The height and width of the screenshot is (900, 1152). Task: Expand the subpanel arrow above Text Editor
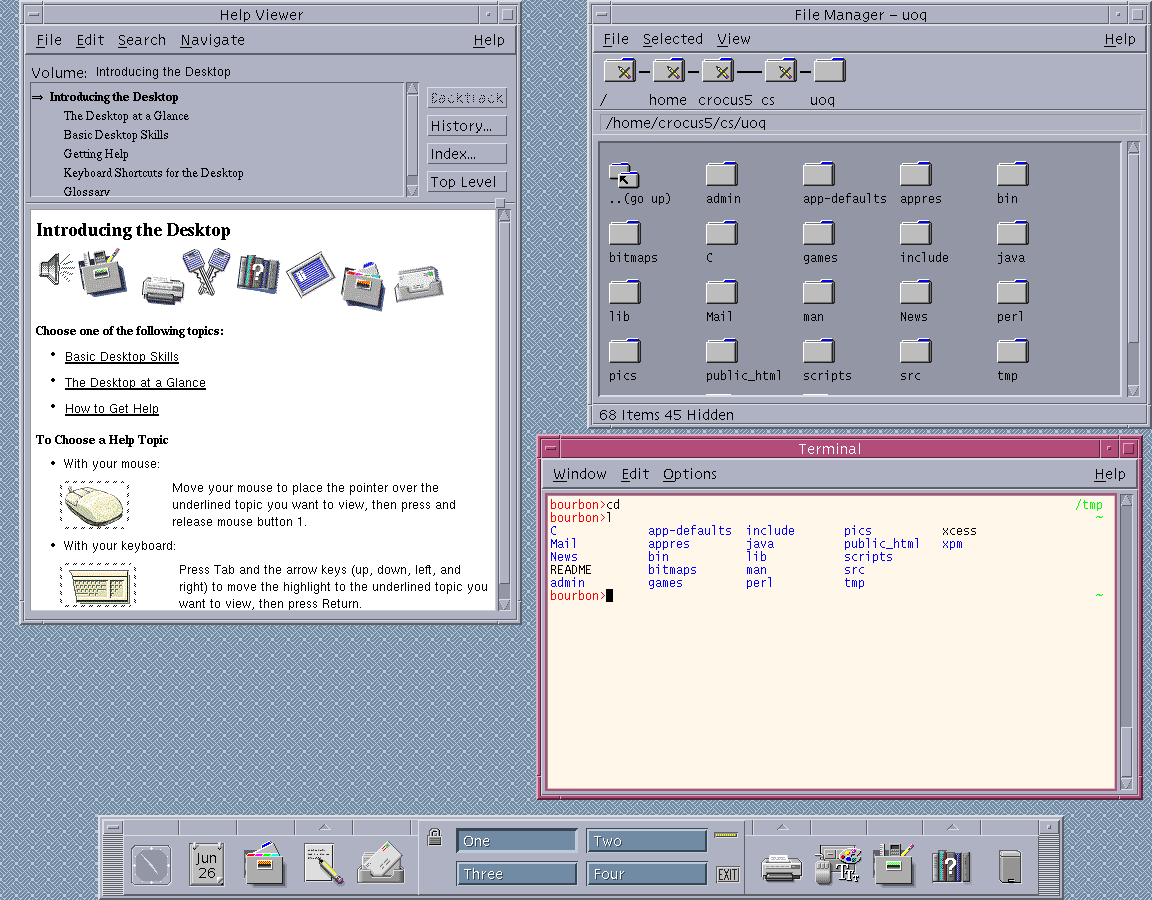click(323, 827)
